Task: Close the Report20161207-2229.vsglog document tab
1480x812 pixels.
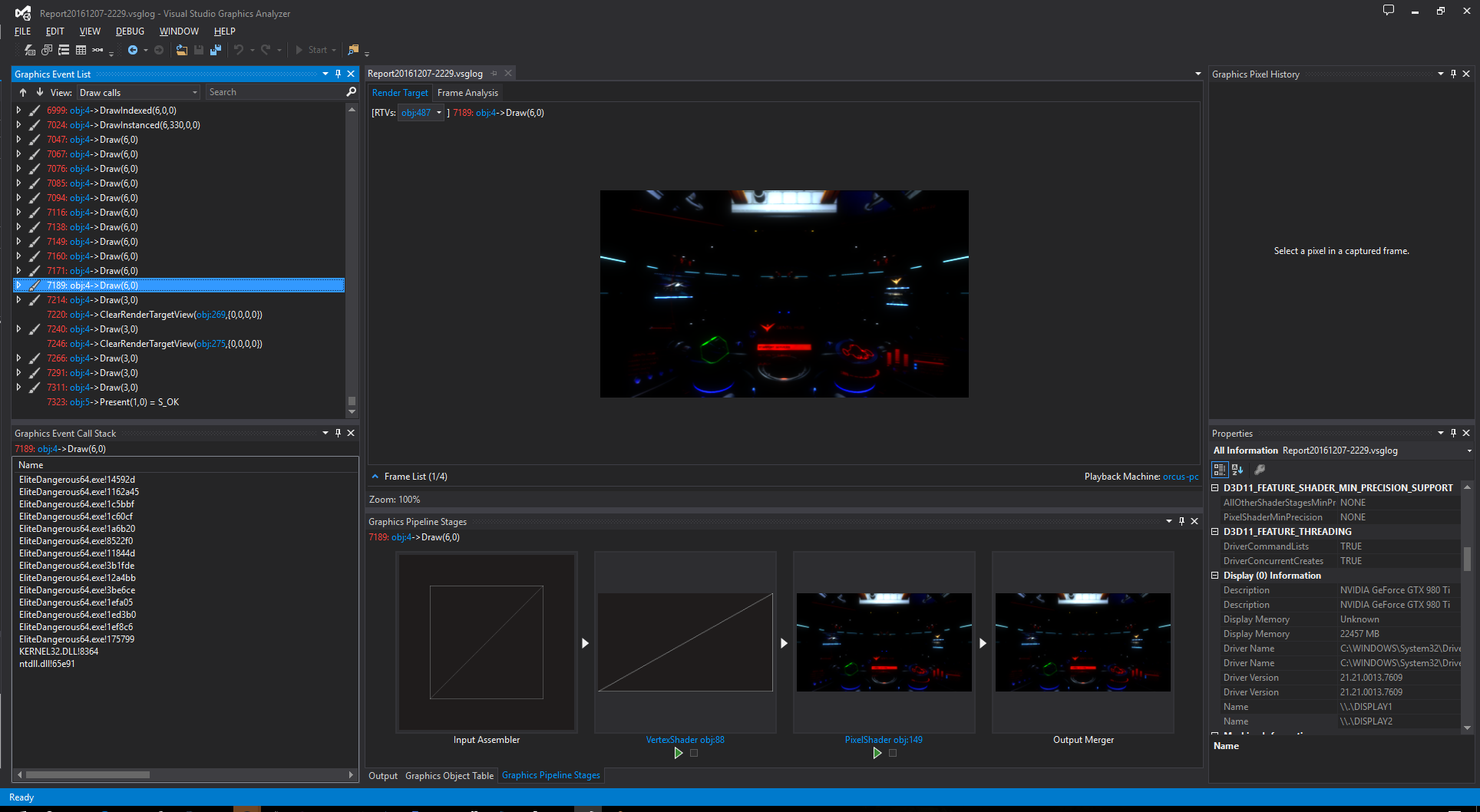Action: pyautogui.click(x=508, y=74)
